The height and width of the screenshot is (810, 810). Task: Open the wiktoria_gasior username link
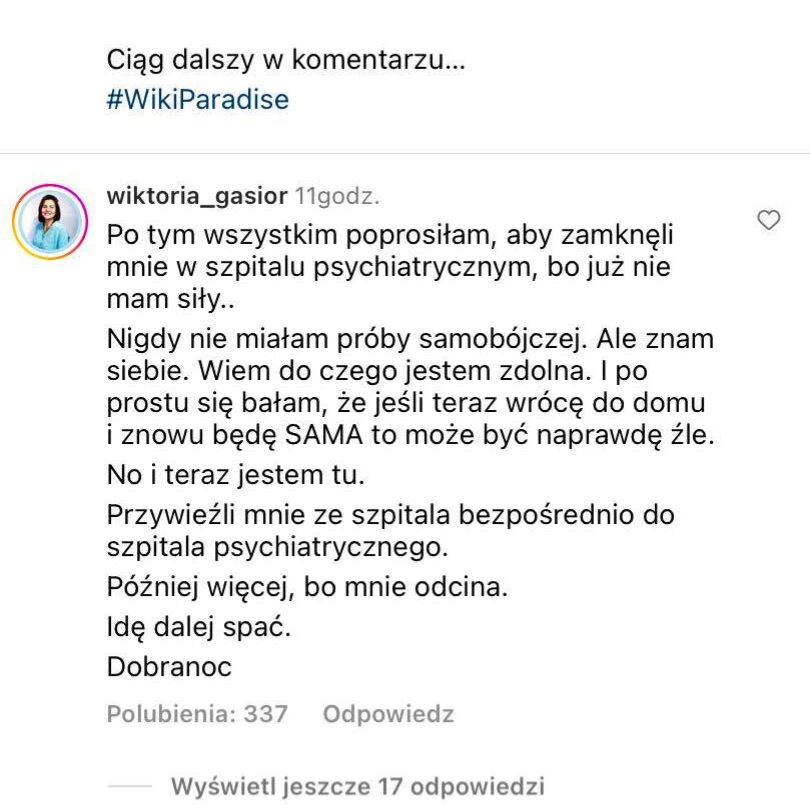[197, 195]
